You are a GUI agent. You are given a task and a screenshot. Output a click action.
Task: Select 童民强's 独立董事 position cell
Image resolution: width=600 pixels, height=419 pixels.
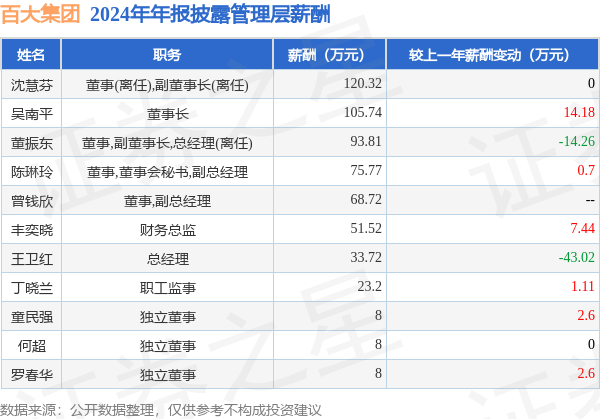168,317
